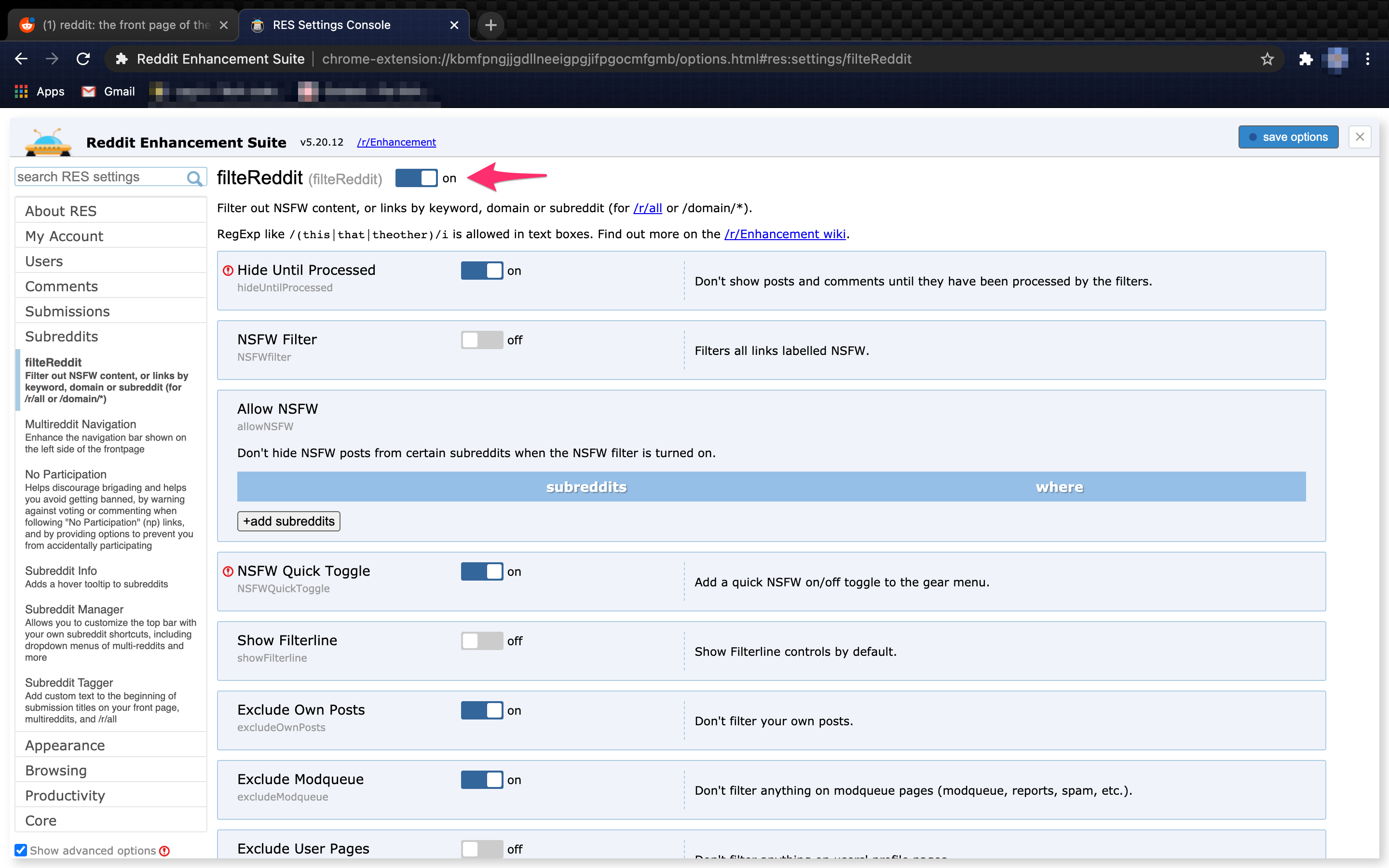Viewport: 1389px width, 868px height.
Task: Toggle the Hide Until Processed switch
Action: [482, 271]
